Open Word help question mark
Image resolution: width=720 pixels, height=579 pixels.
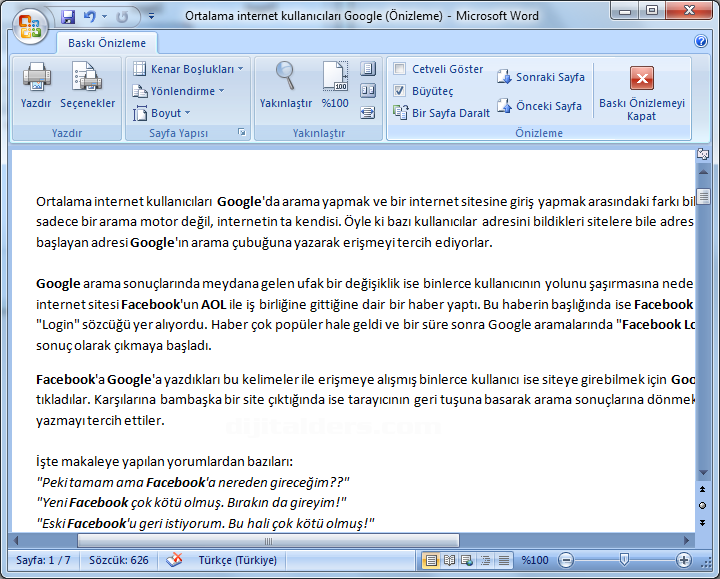click(701, 41)
